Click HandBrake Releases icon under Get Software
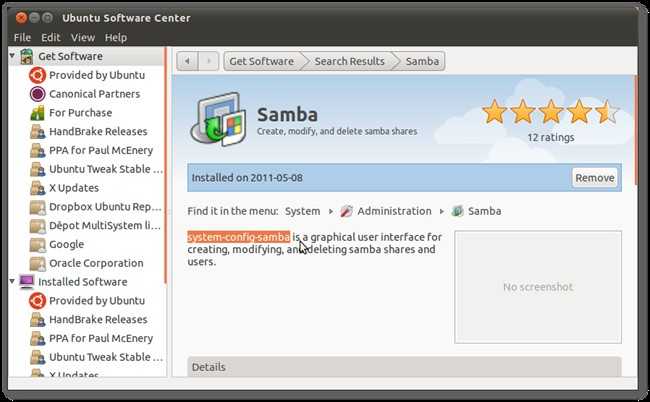This screenshot has width=650, height=402. tap(37, 132)
